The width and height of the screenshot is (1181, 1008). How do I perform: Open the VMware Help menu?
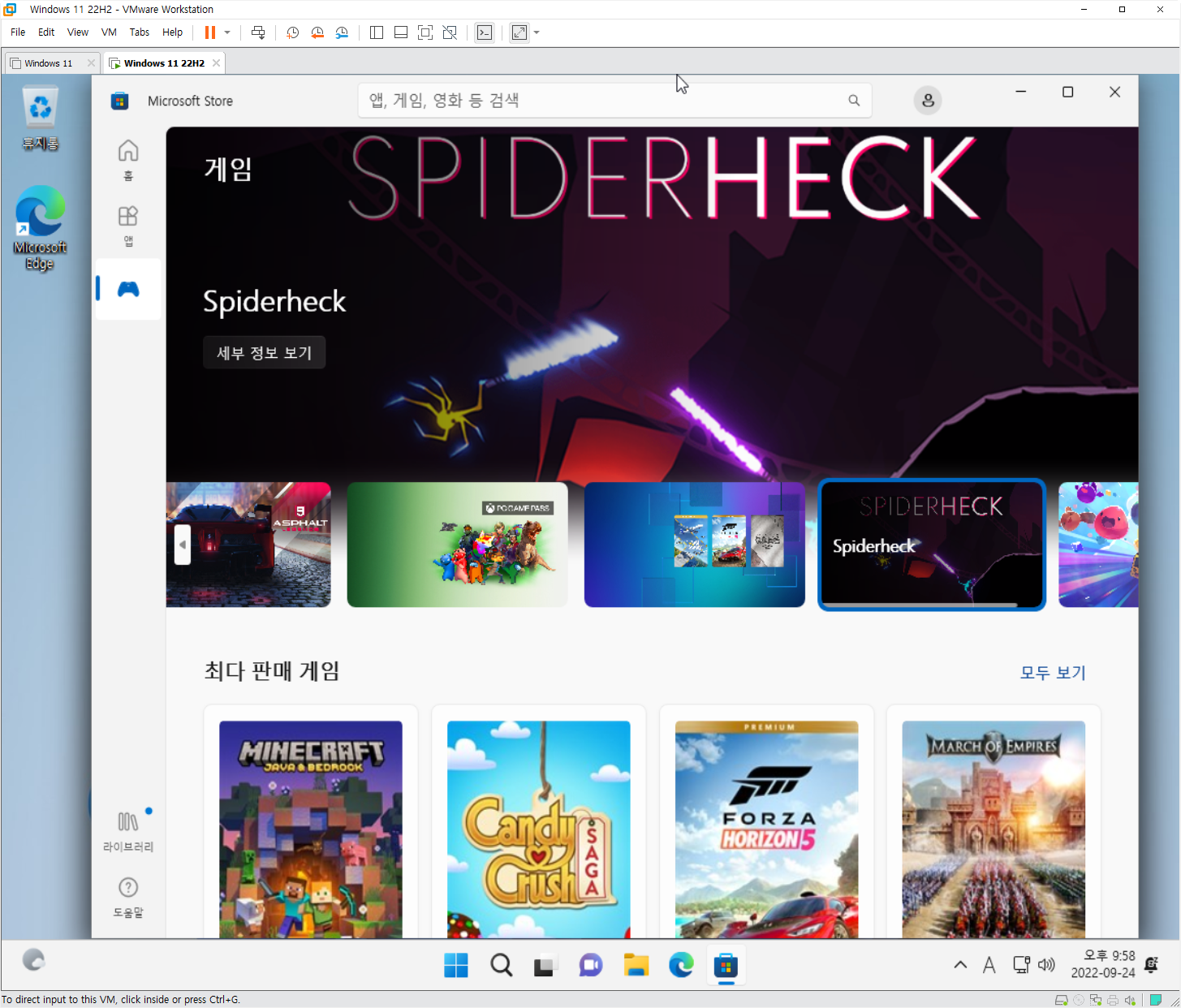tap(172, 32)
